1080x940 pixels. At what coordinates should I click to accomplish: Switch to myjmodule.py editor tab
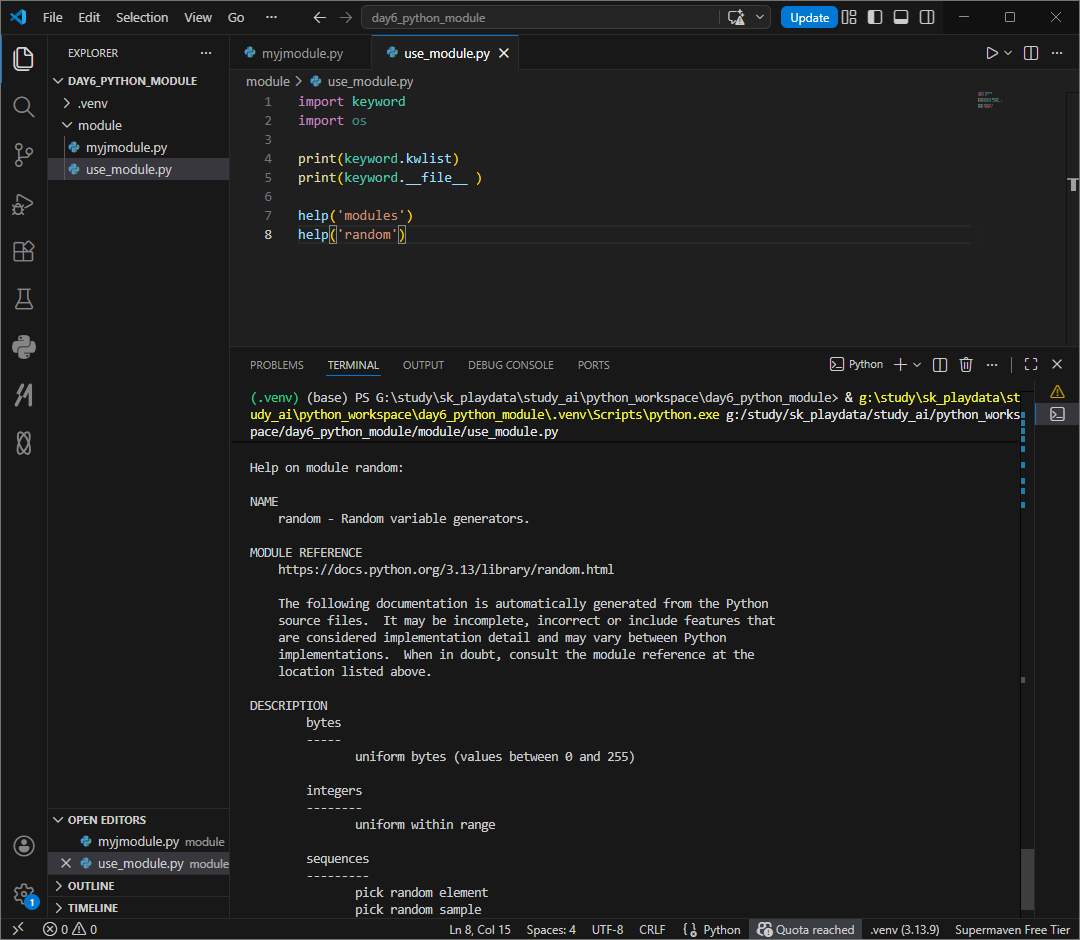tap(301, 53)
